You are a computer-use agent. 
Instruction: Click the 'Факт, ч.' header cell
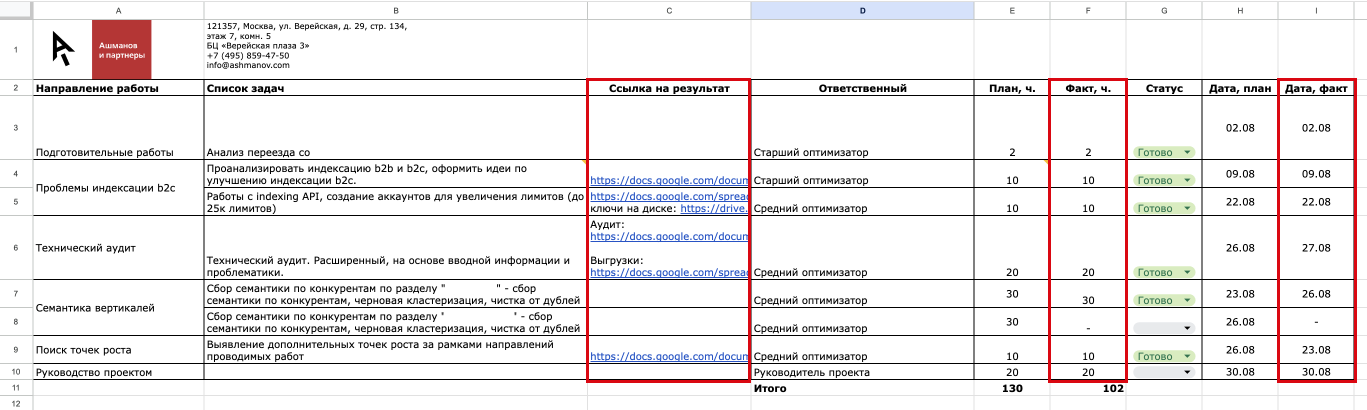click(x=1088, y=88)
